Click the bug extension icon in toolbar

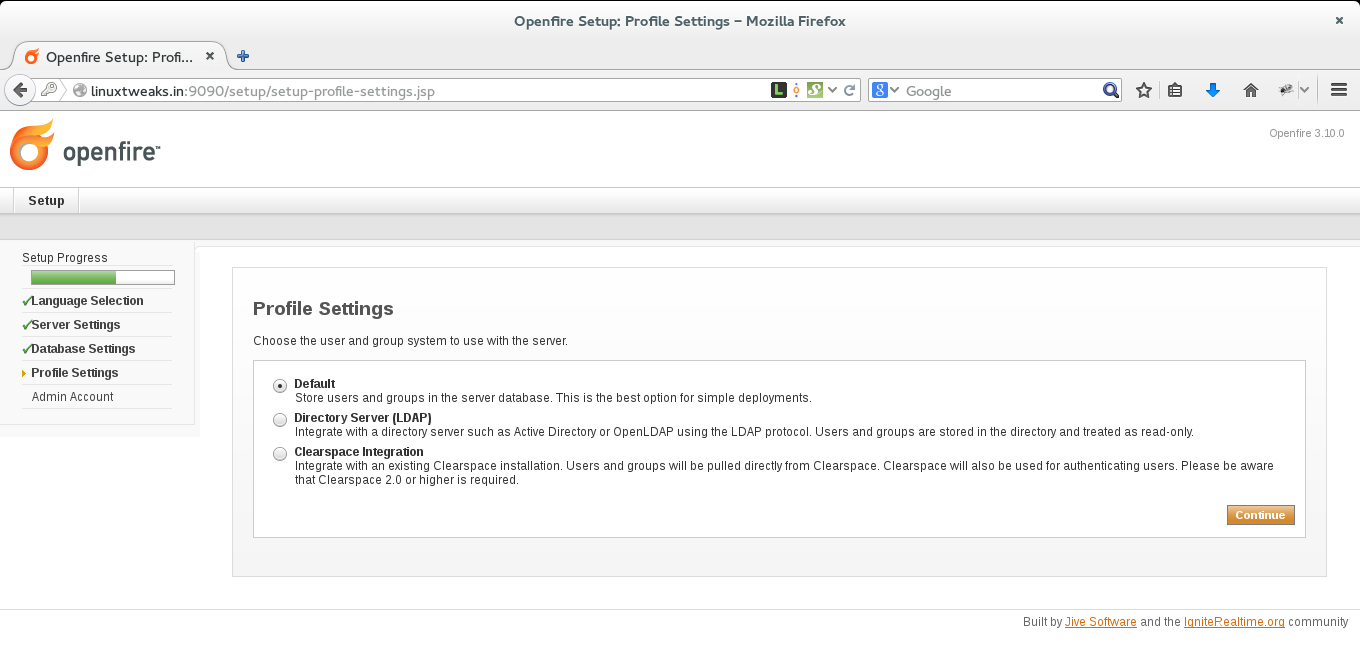point(1286,90)
